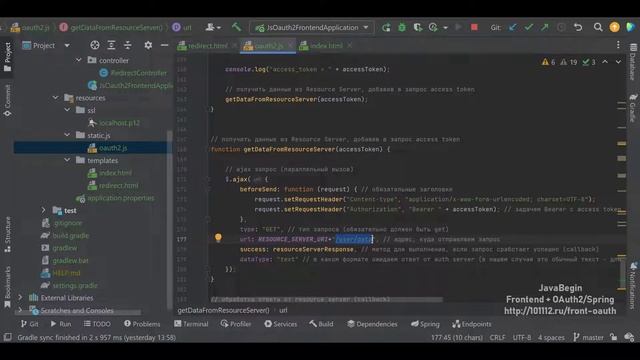Show Git history clock icon
Image resolution: width=640 pixels, height=360 pixels.
[561, 27]
